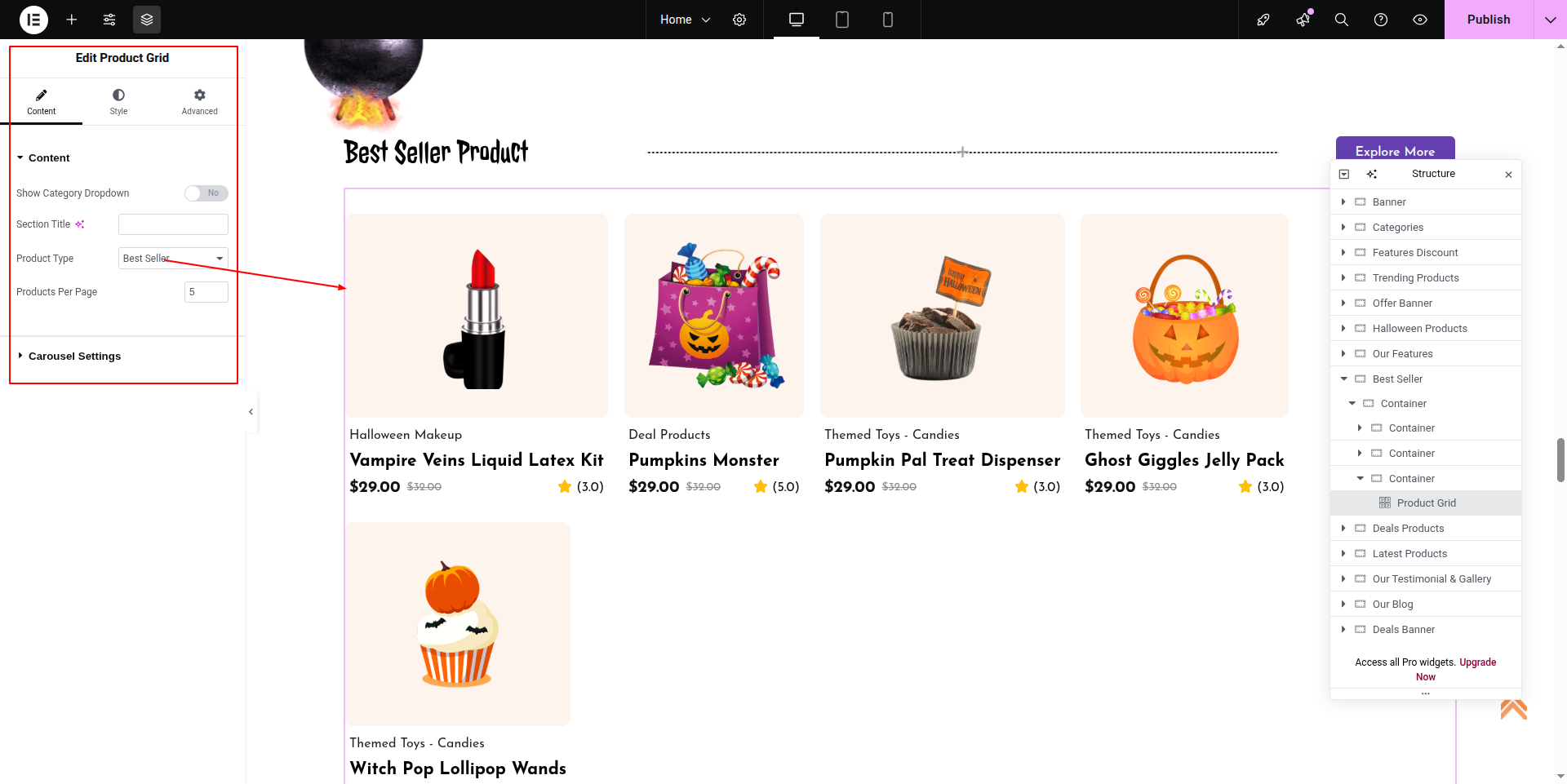The height and width of the screenshot is (784, 1567).
Task: Open the Finder search icon
Action: click(1341, 20)
